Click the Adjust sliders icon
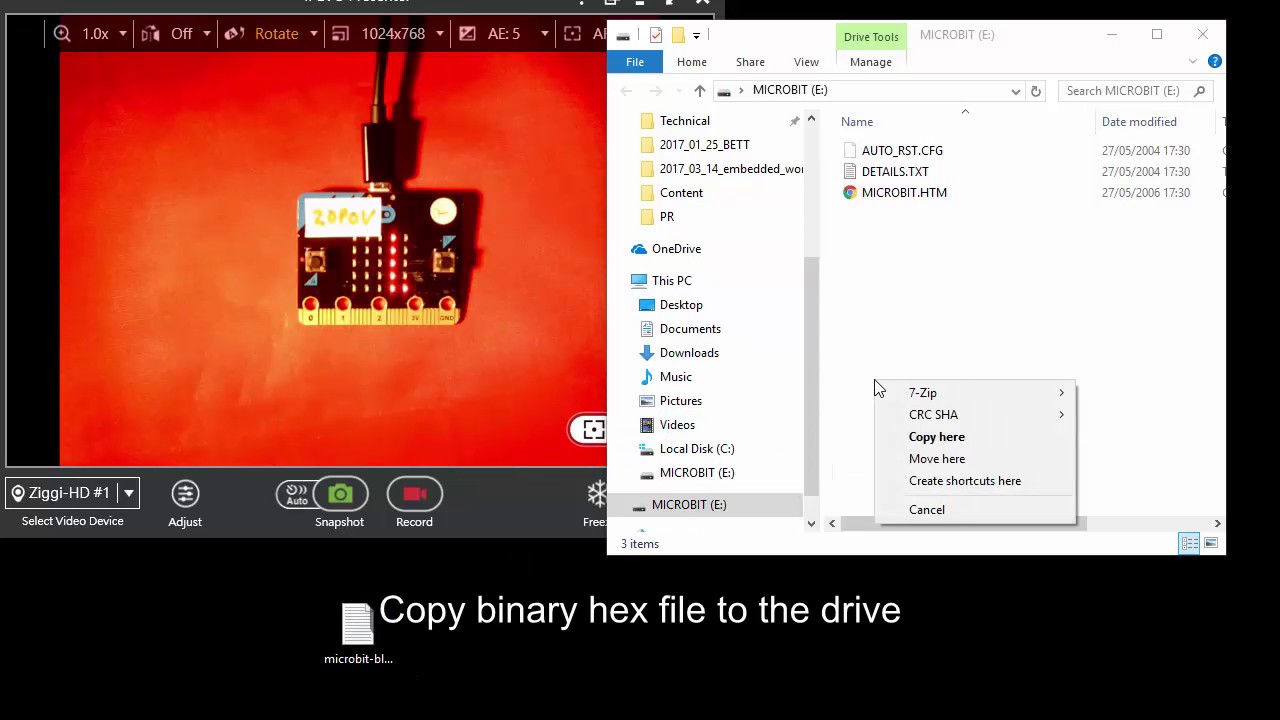 185,494
